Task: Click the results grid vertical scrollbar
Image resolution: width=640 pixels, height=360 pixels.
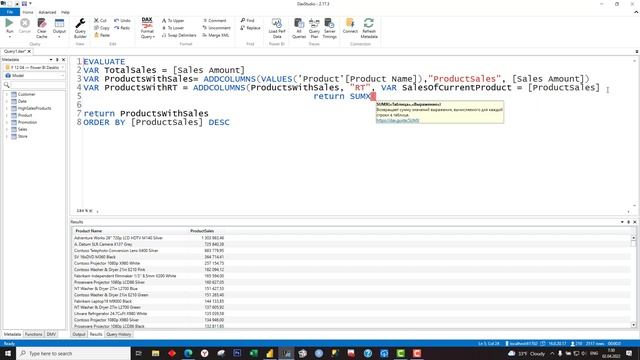Action: (x=633, y=282)
